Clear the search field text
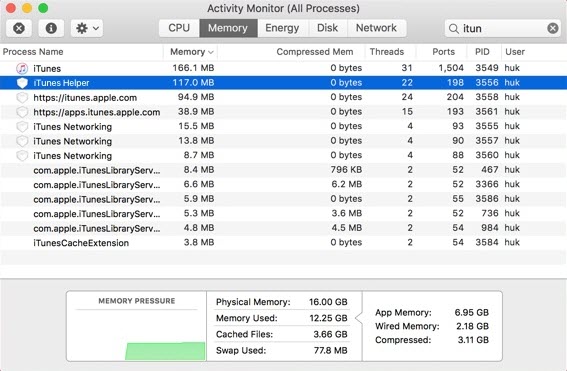Image resolution: width=567 pixels, height=371 pixels. click(x=553, y=28)
